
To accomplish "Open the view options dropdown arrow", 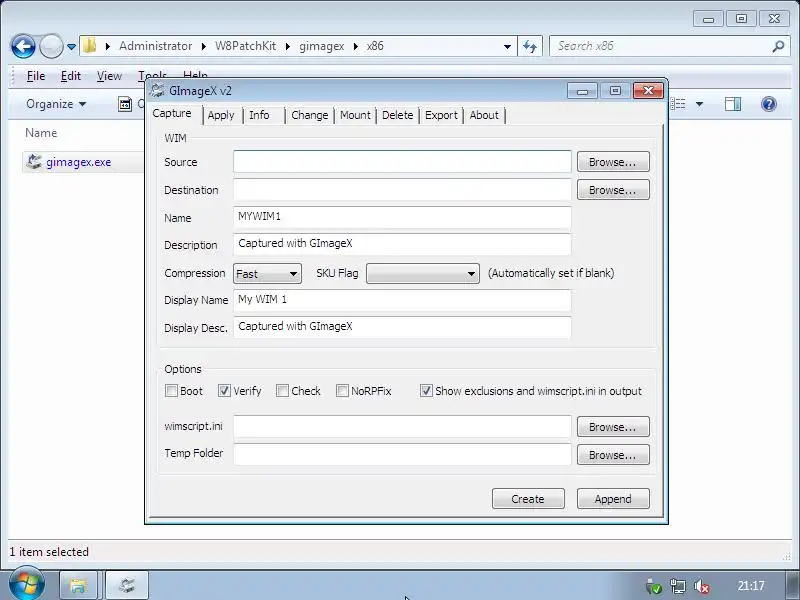I will [x=699, y=104].
